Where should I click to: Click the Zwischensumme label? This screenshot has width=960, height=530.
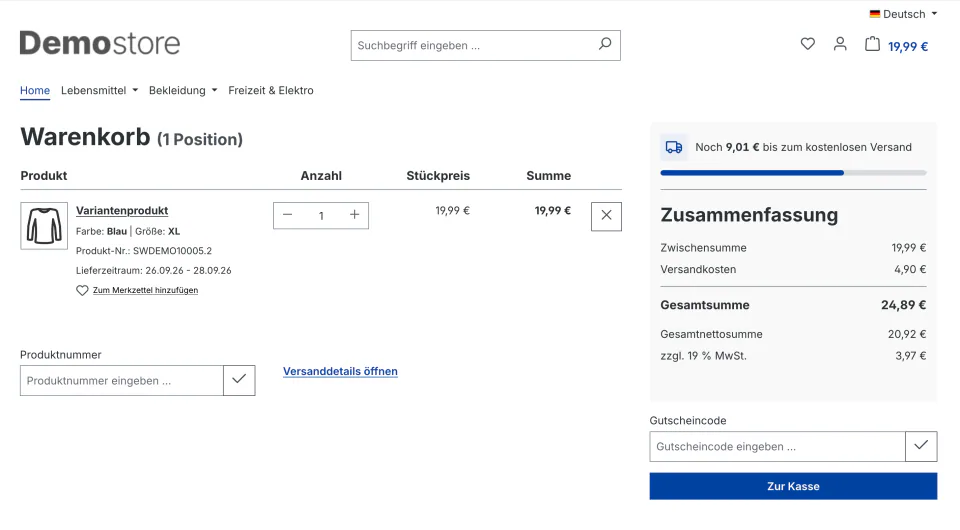click(703, 248)
